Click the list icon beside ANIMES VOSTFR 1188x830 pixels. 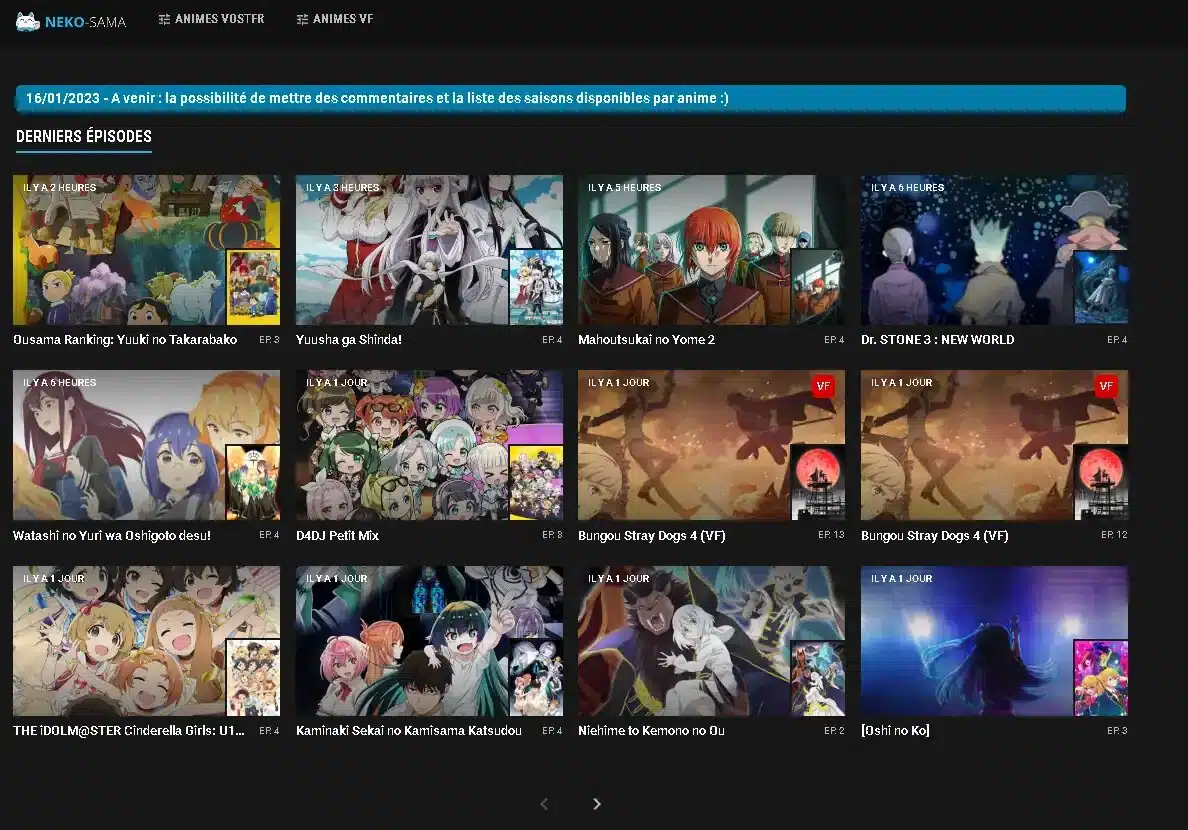164,19
